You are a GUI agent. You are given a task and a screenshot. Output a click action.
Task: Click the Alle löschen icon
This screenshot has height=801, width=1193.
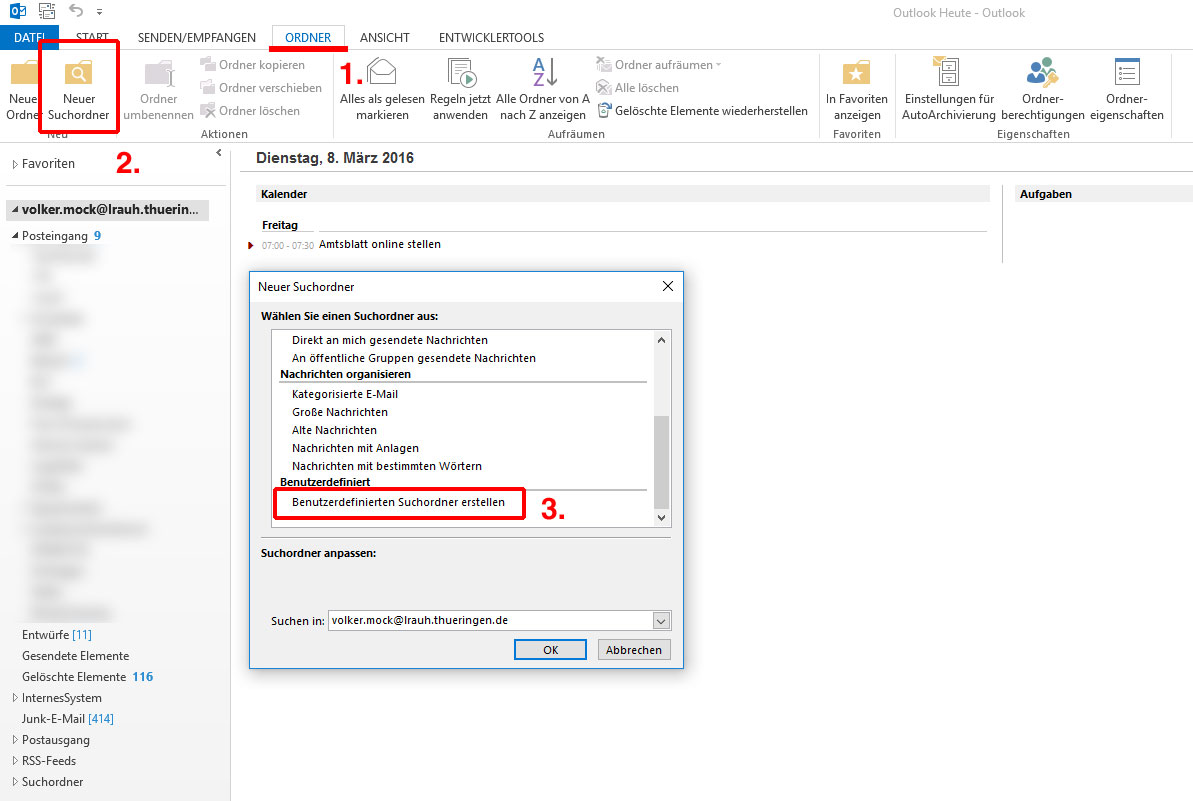click(603, 87)
